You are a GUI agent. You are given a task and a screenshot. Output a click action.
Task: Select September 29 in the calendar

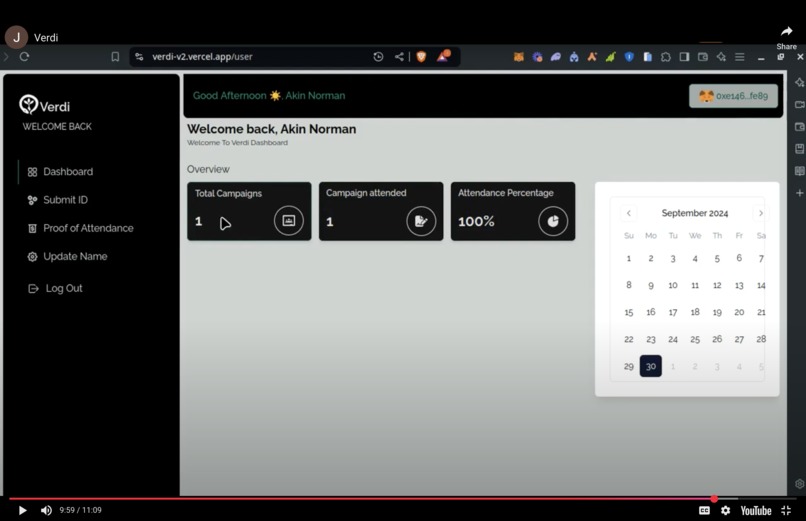tap(629, 366)
